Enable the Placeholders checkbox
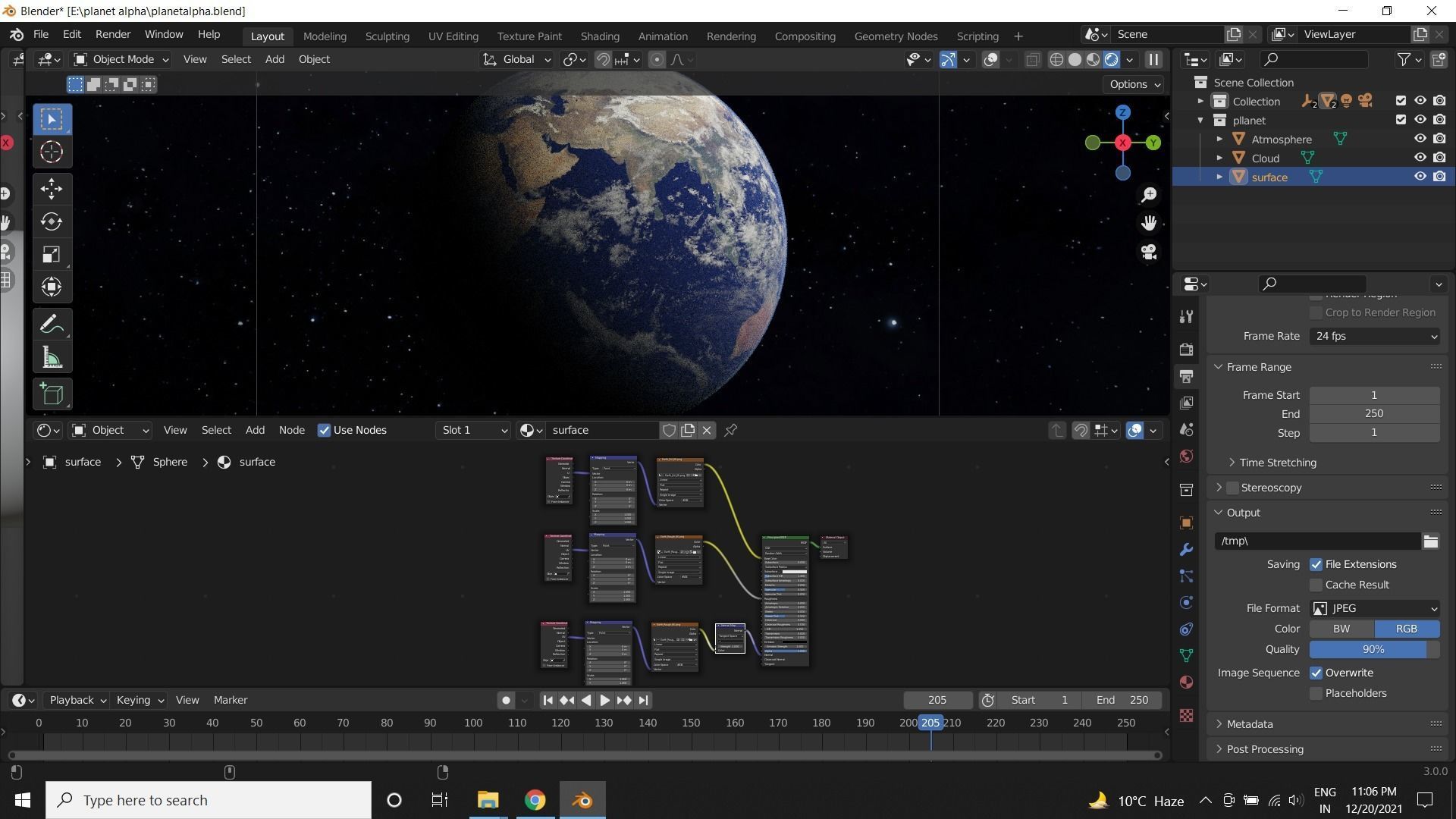 [x=1316, y=693]
